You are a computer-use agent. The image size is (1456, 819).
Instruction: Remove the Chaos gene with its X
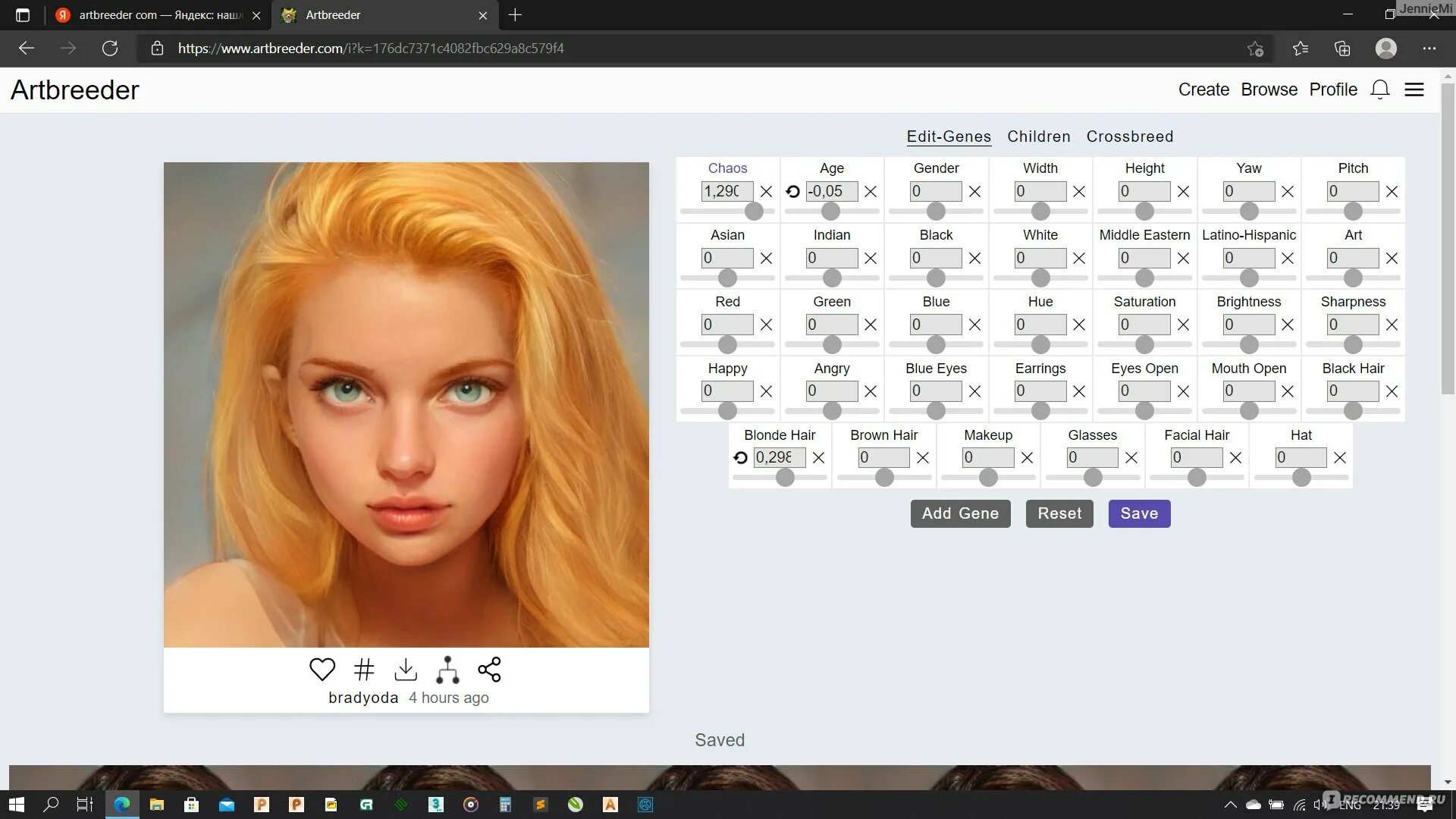click(767, 192)
